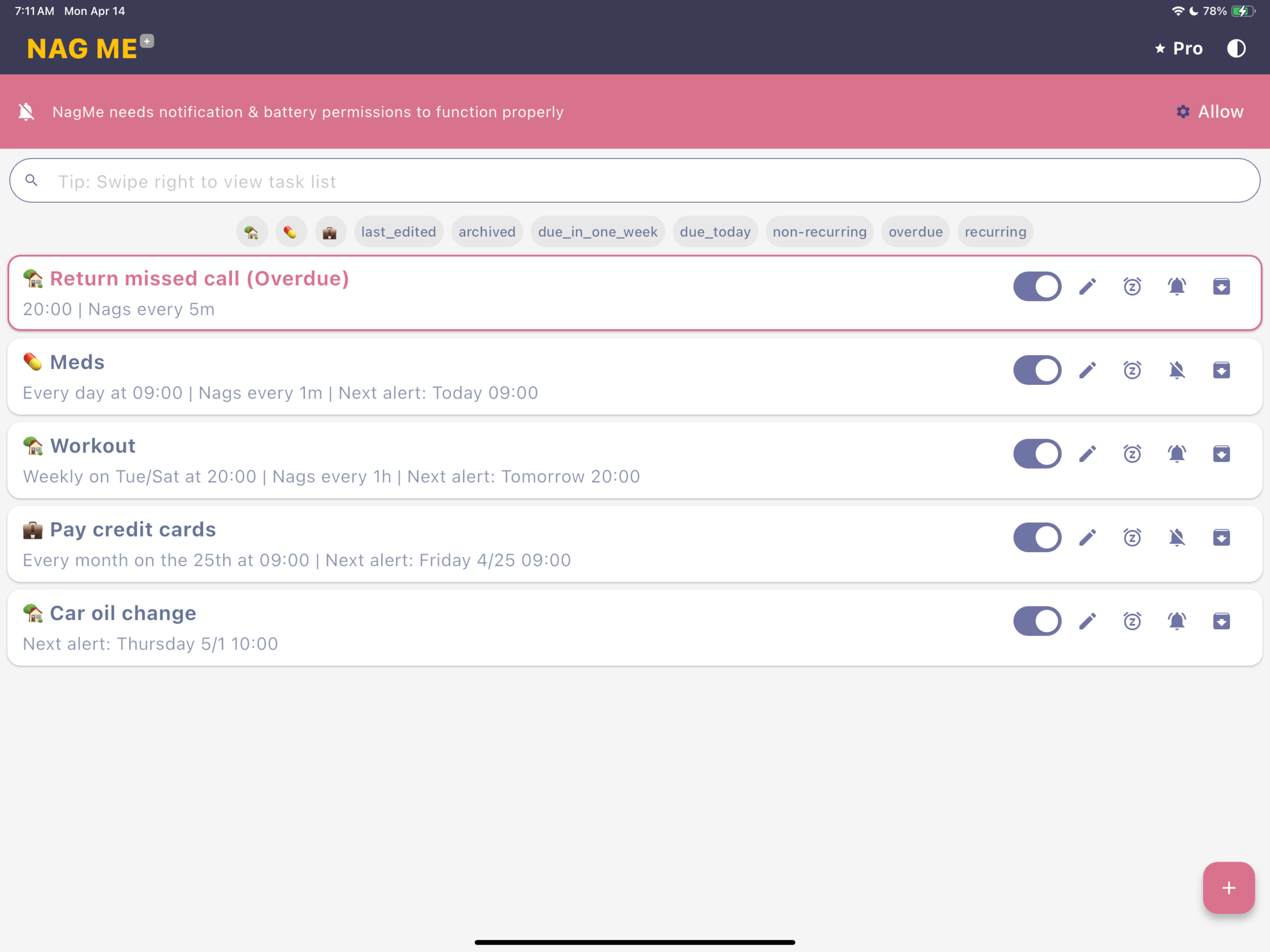Toggle the Workout notification bell
The width and height of the screenshot is (1270, 952).
[1177, 454]
